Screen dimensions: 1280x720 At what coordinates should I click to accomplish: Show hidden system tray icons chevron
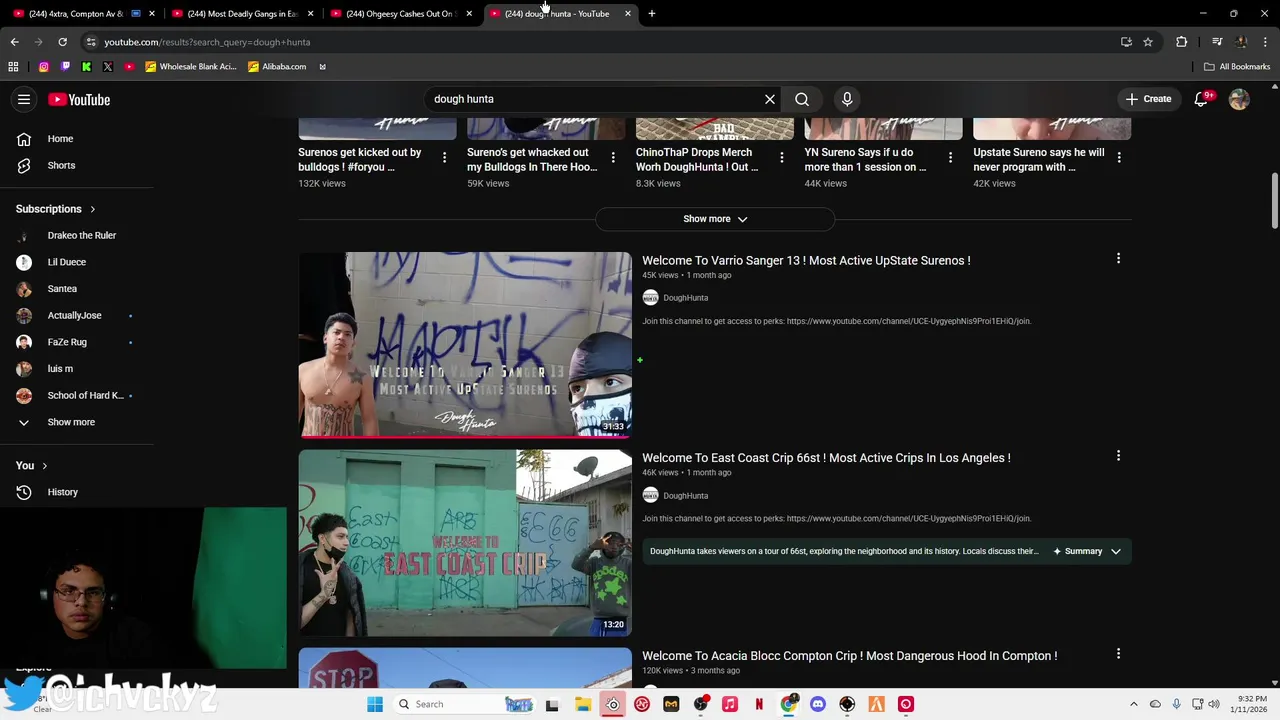tap(1133, 704)
